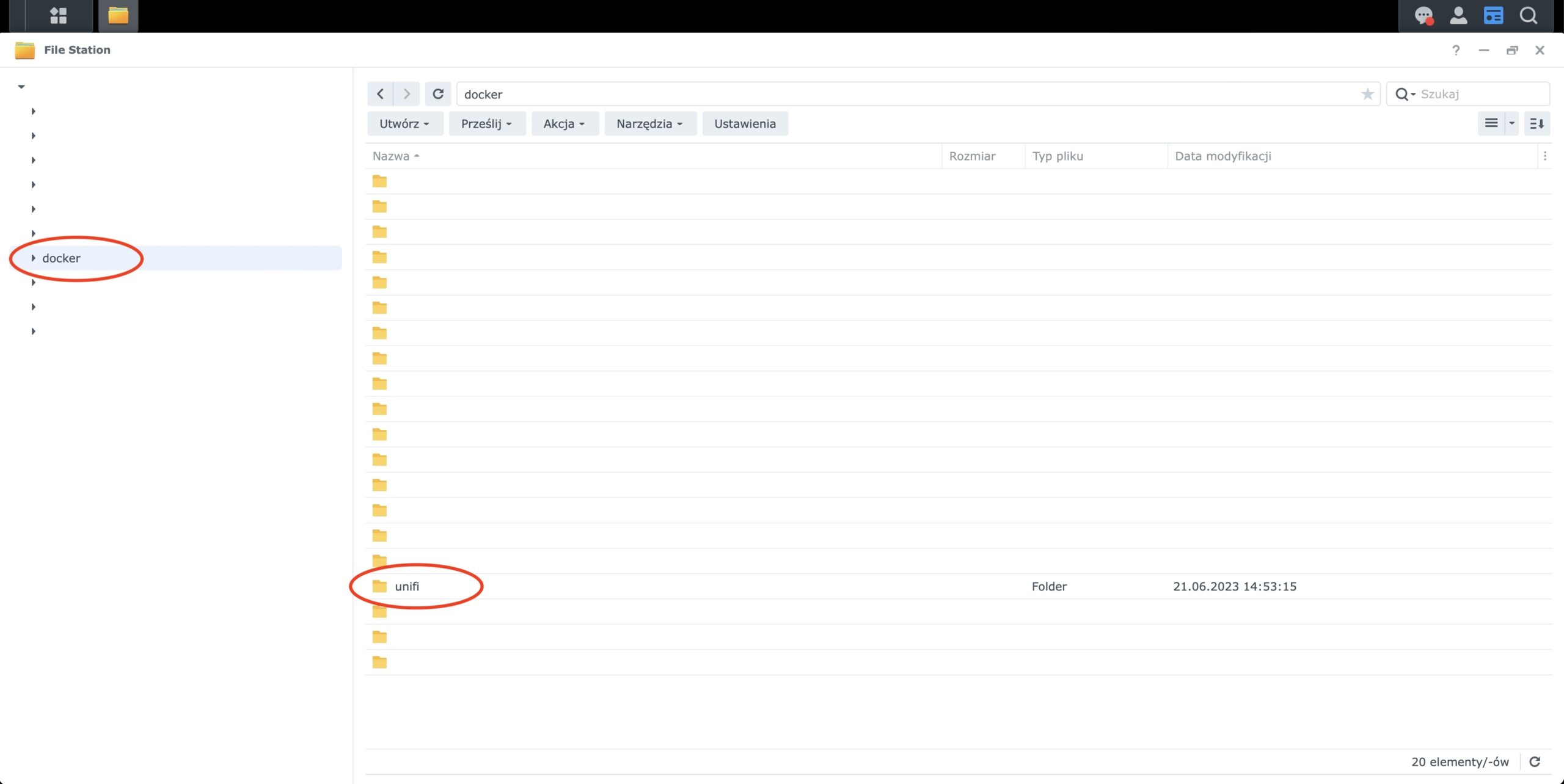Open the desktop search magnifier icon

click(x=1529, y=15)
